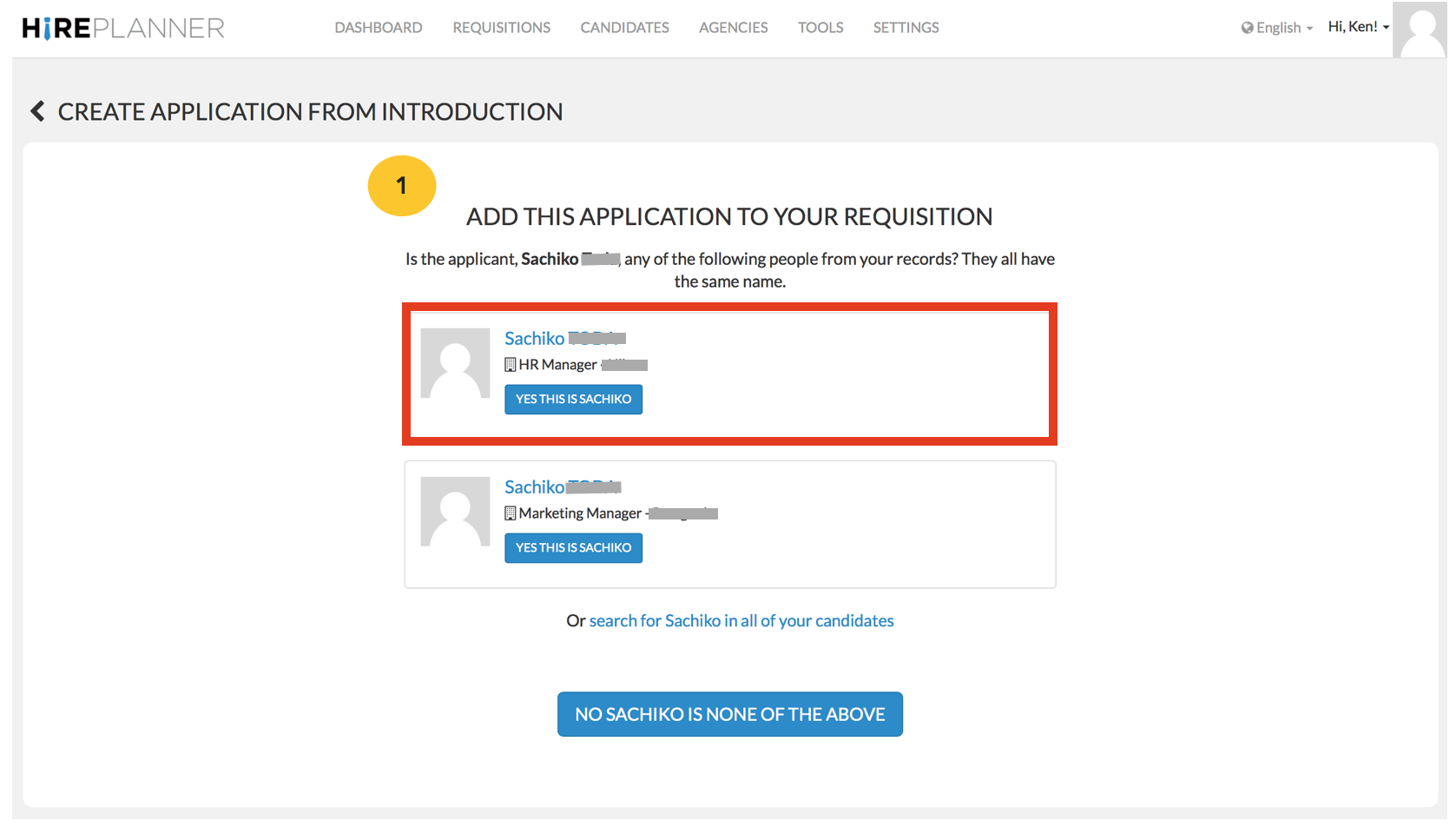
Task: Open the Dashboard menu
Action: [x=379, y=28]
